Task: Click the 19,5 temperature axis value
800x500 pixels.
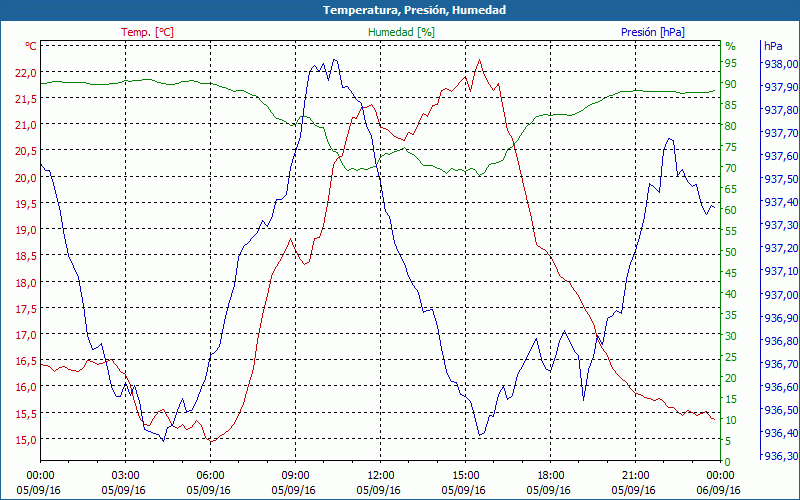Action: tap(26, 204)
